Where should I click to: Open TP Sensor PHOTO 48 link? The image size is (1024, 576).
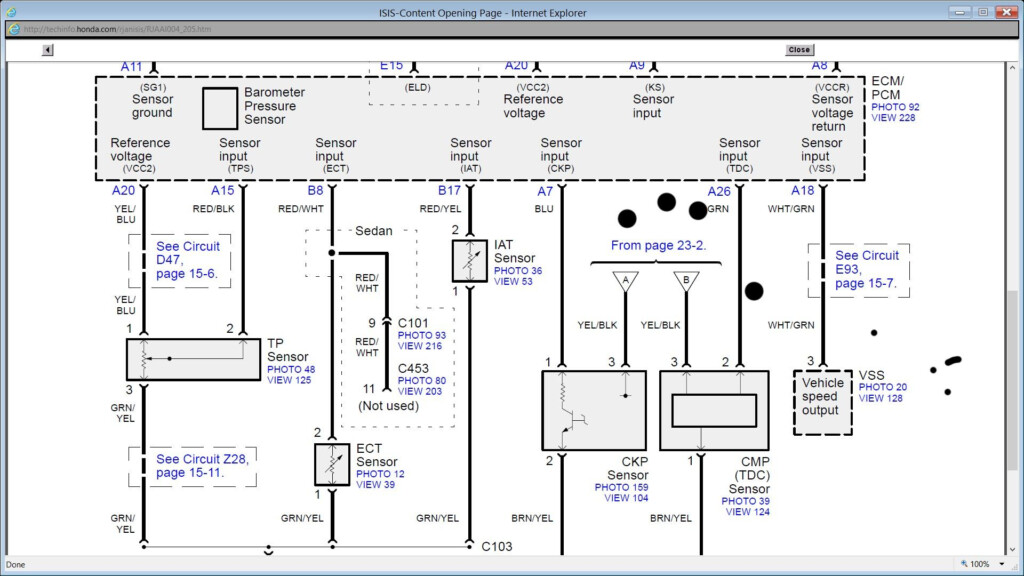(291, 370)
